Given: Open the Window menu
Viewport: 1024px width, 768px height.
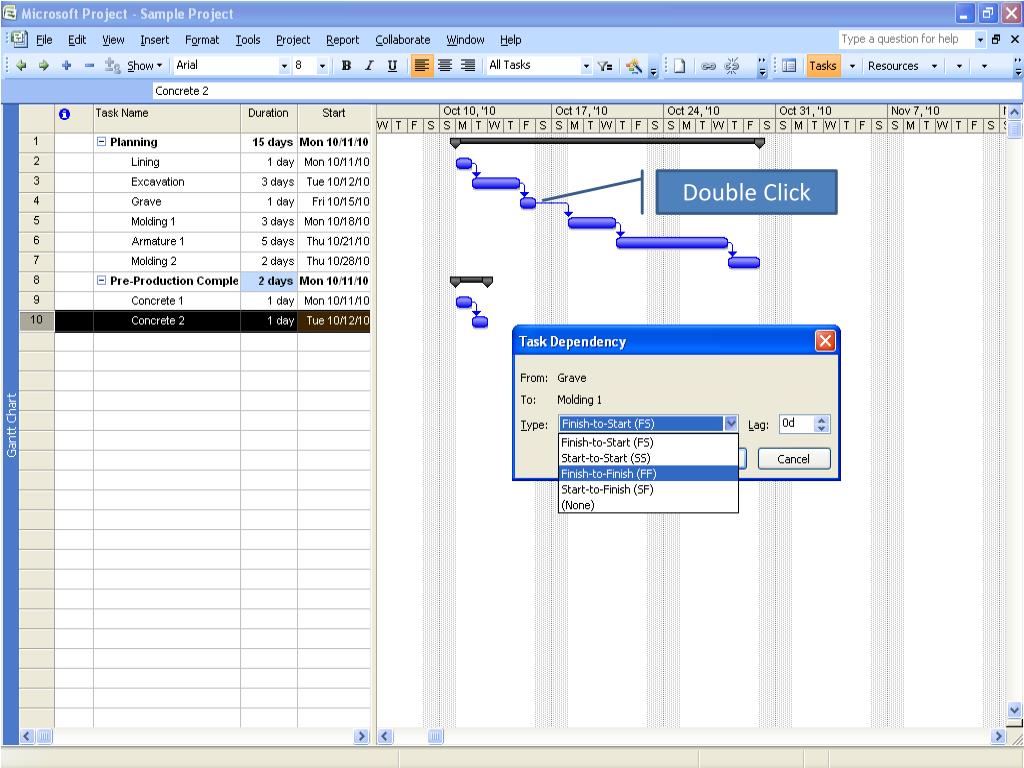Looking at the screenshot, I should pos(465,40).
